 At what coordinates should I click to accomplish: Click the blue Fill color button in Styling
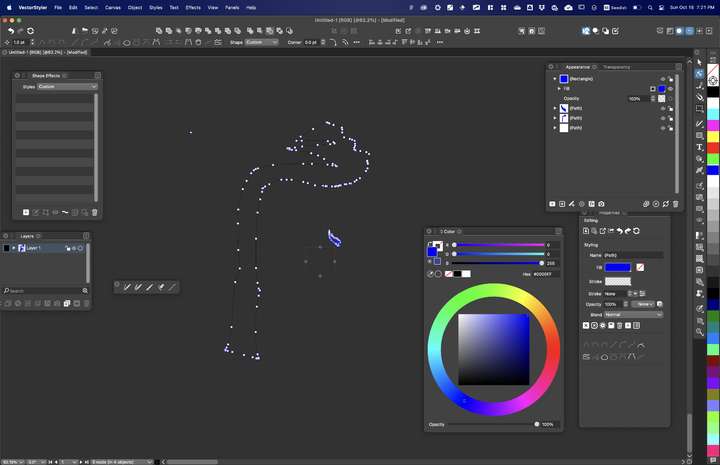pos(618,267)
